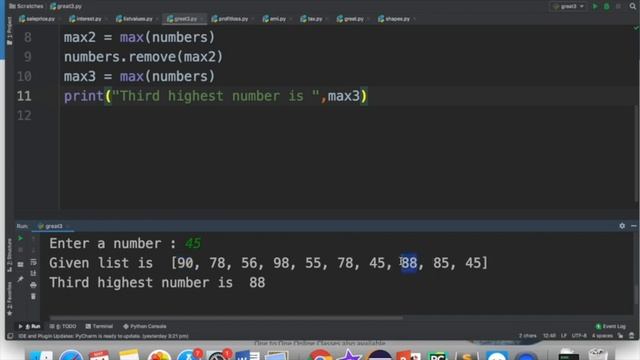This screenshot has width=640, height=360.
Task: Open the tax.py editor tab
Action: point(312,19)
